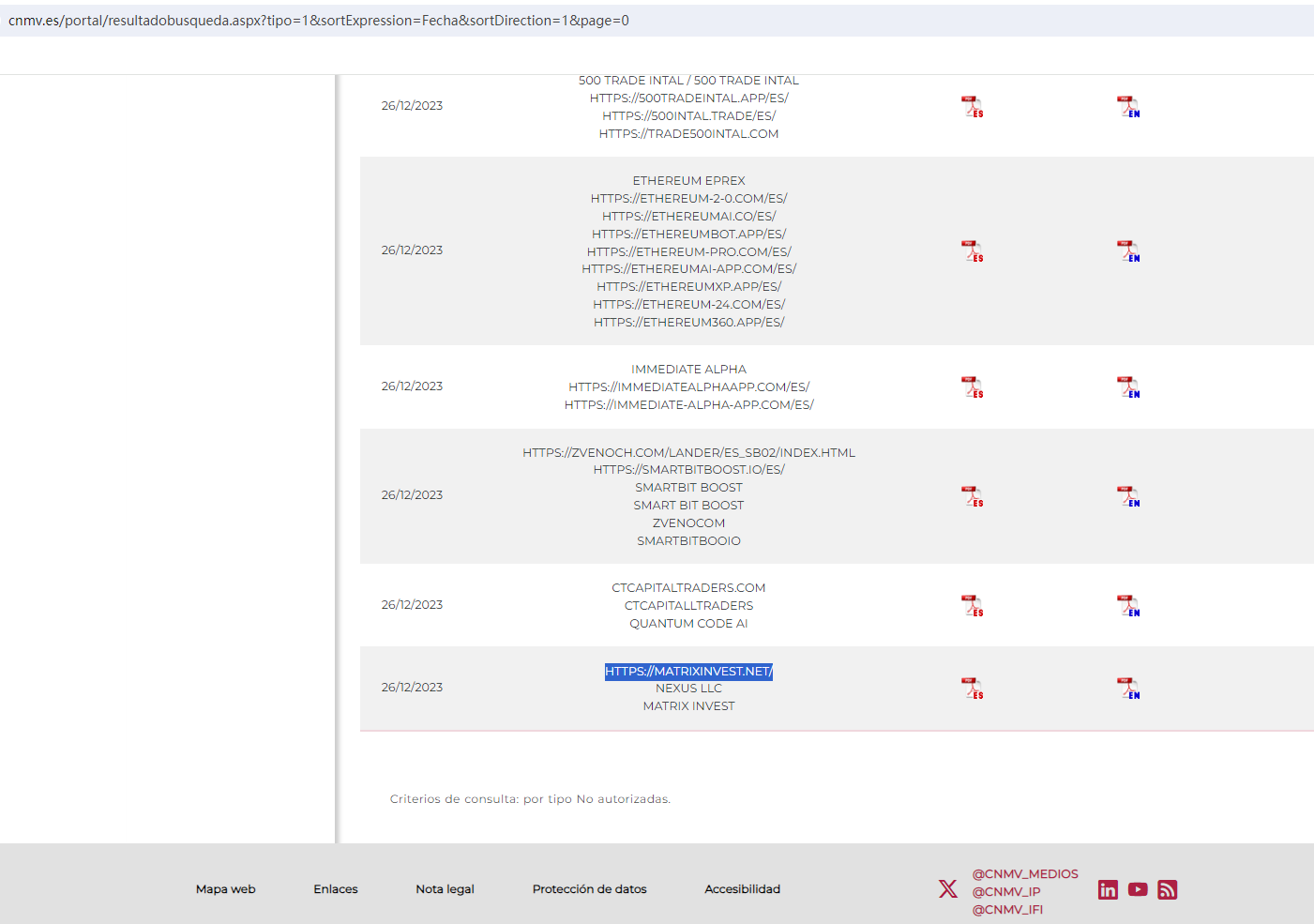Open Spanish PDF for QUANTUM CODE AI
The width and height of the screenshot is (1314, 924).
point(973,606)
